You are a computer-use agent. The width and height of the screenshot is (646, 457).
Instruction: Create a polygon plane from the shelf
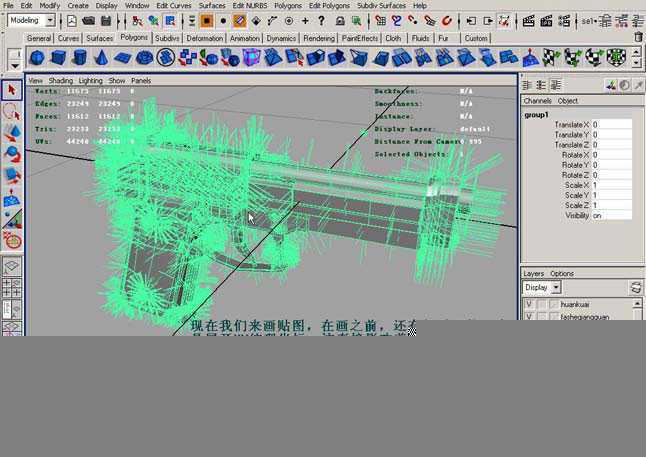point(122,57)
